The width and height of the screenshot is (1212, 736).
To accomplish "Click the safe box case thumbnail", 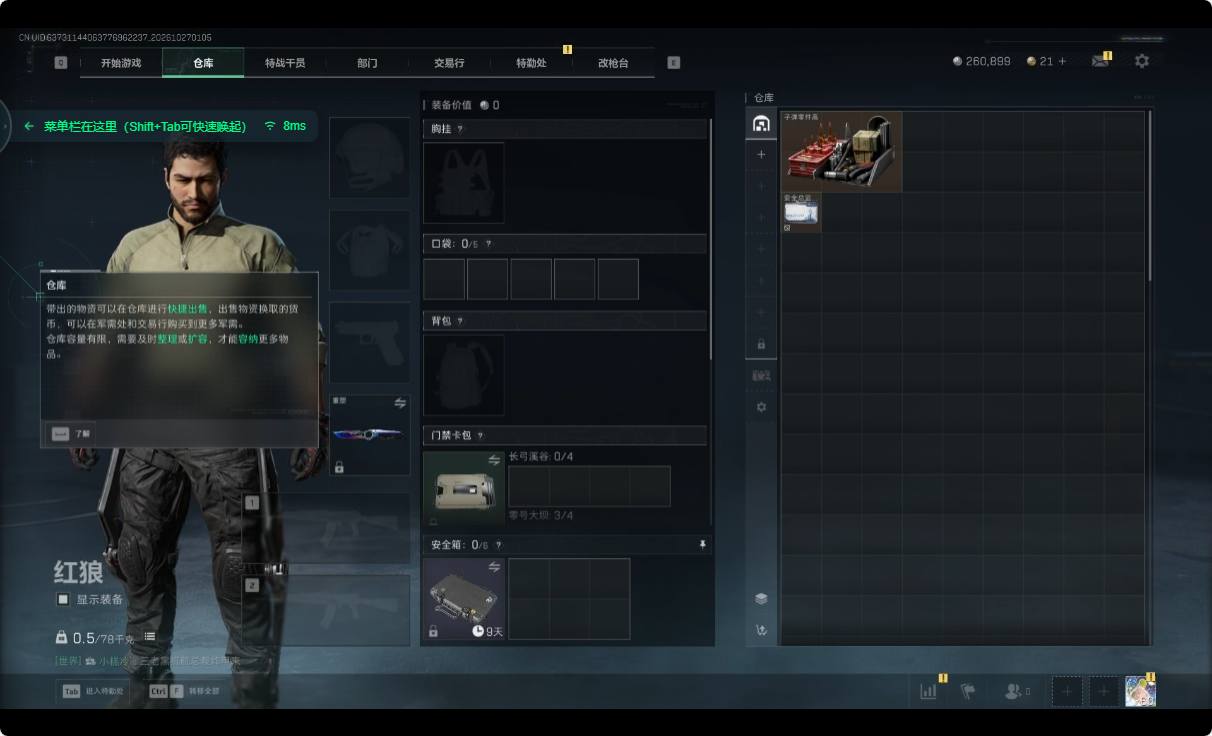I will (x=463, y=598).
